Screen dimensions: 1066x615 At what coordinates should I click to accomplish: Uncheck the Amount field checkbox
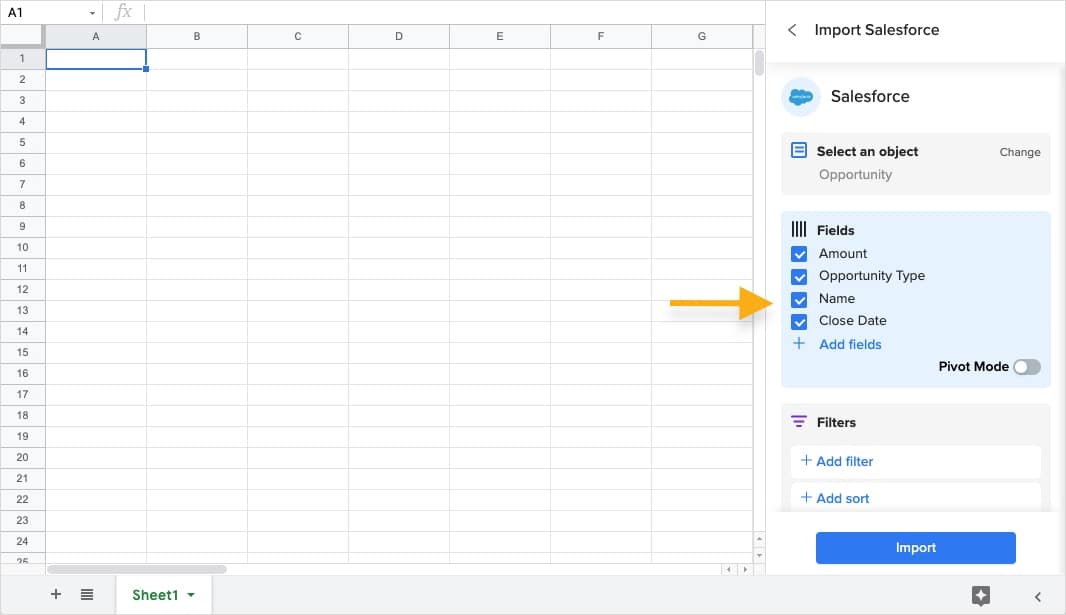(x=799, y=254)
